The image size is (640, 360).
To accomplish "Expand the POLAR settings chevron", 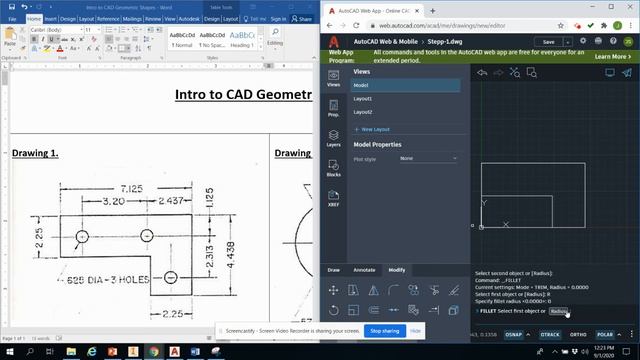I will pyautogui.click(x=619, y=334).
